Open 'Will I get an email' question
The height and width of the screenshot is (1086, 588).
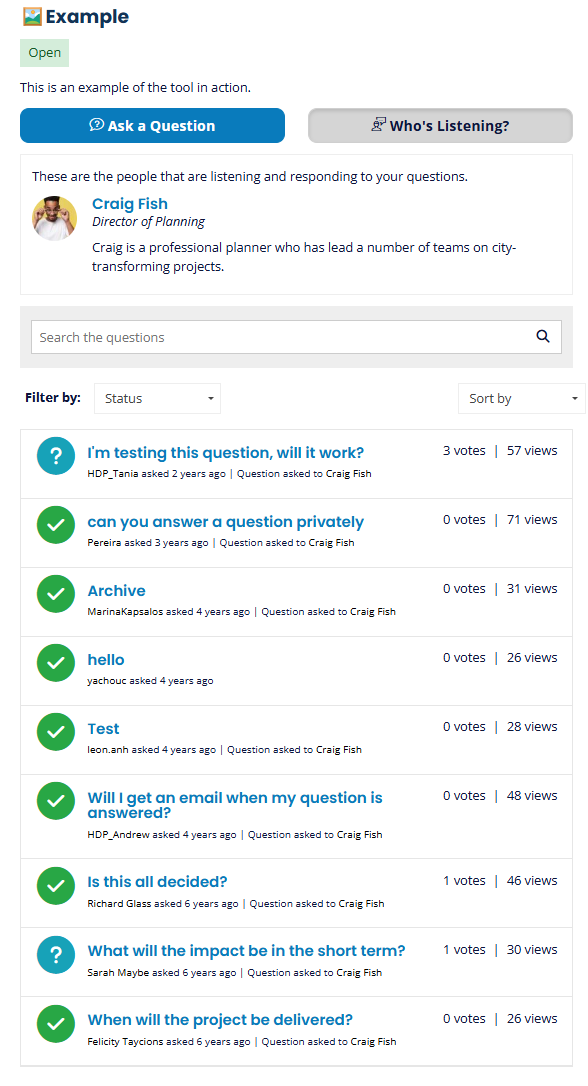235,805
